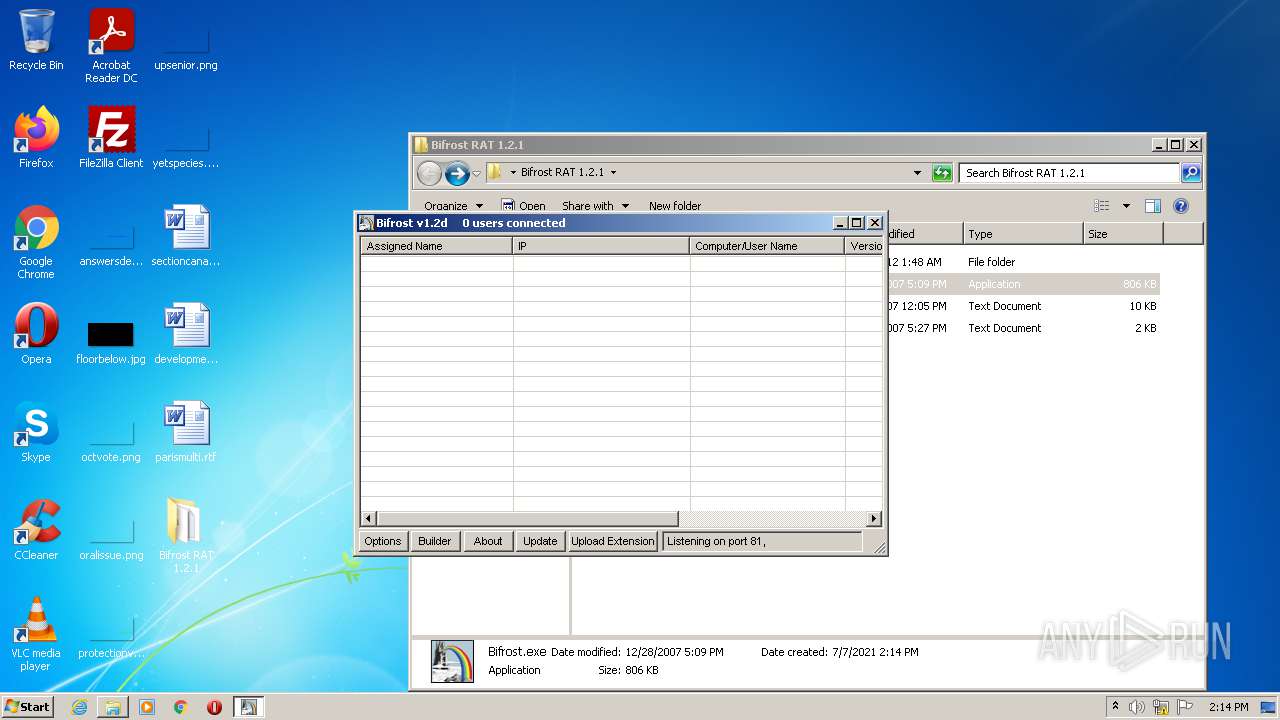Click Chrome icon in taskbar
This screenshot has height=720, width=1280.
pos(181,707)
